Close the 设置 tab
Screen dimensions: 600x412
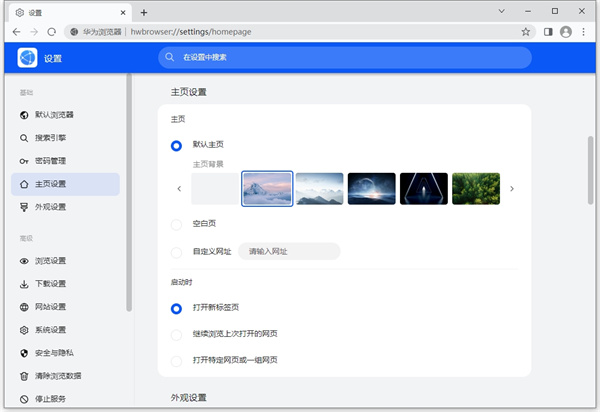click(x=123, y=13)
